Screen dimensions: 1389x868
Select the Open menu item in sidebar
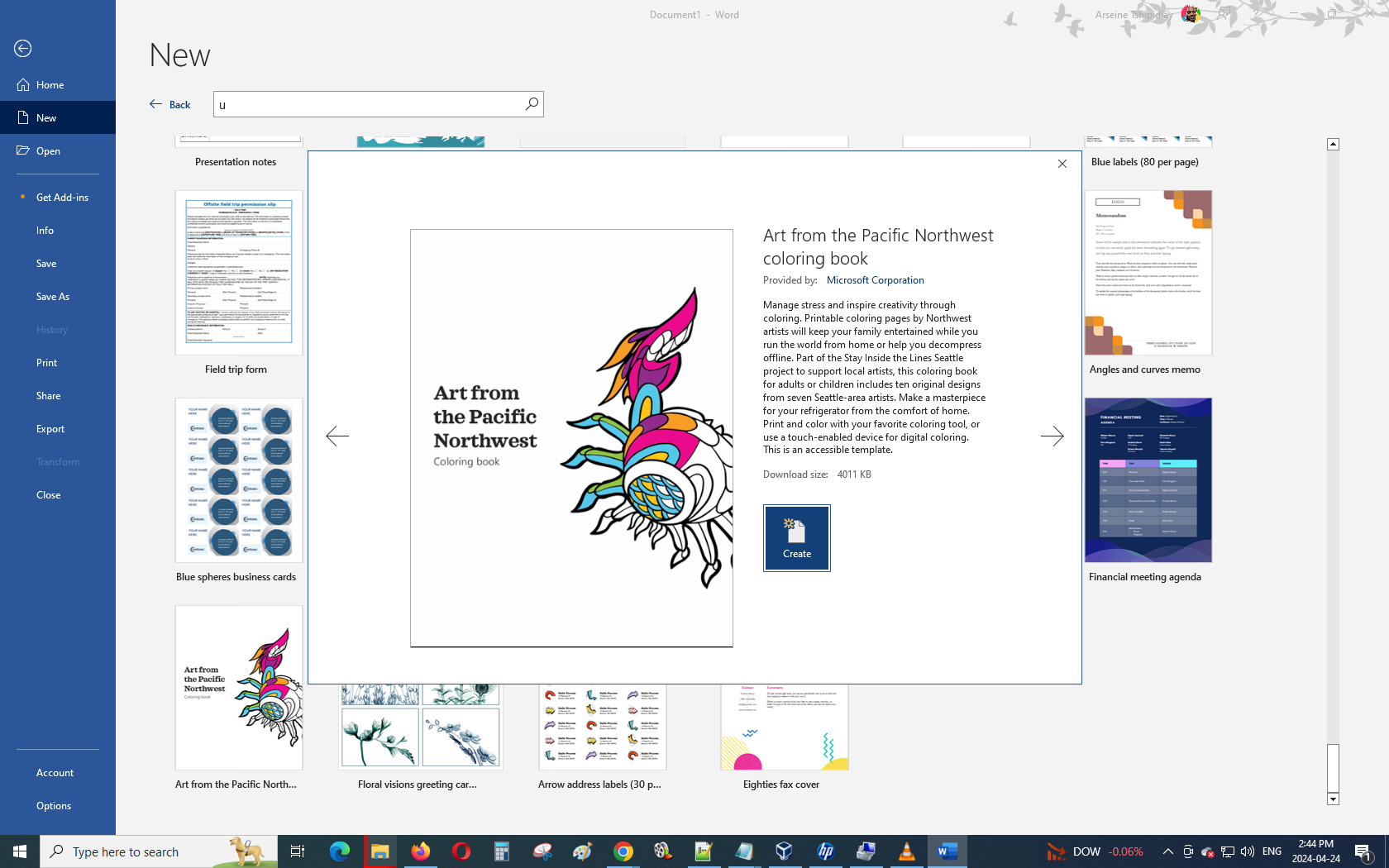click(x=48, y=151)
